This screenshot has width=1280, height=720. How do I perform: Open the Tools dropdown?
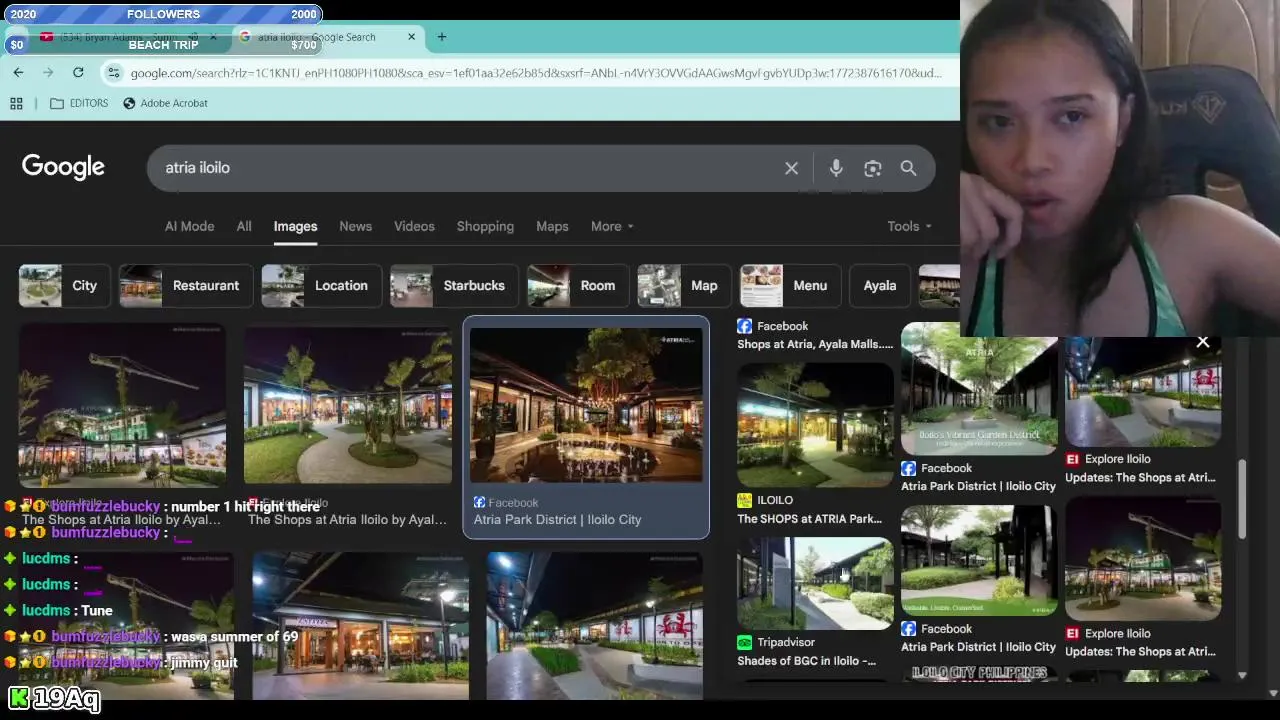point(909,226)
